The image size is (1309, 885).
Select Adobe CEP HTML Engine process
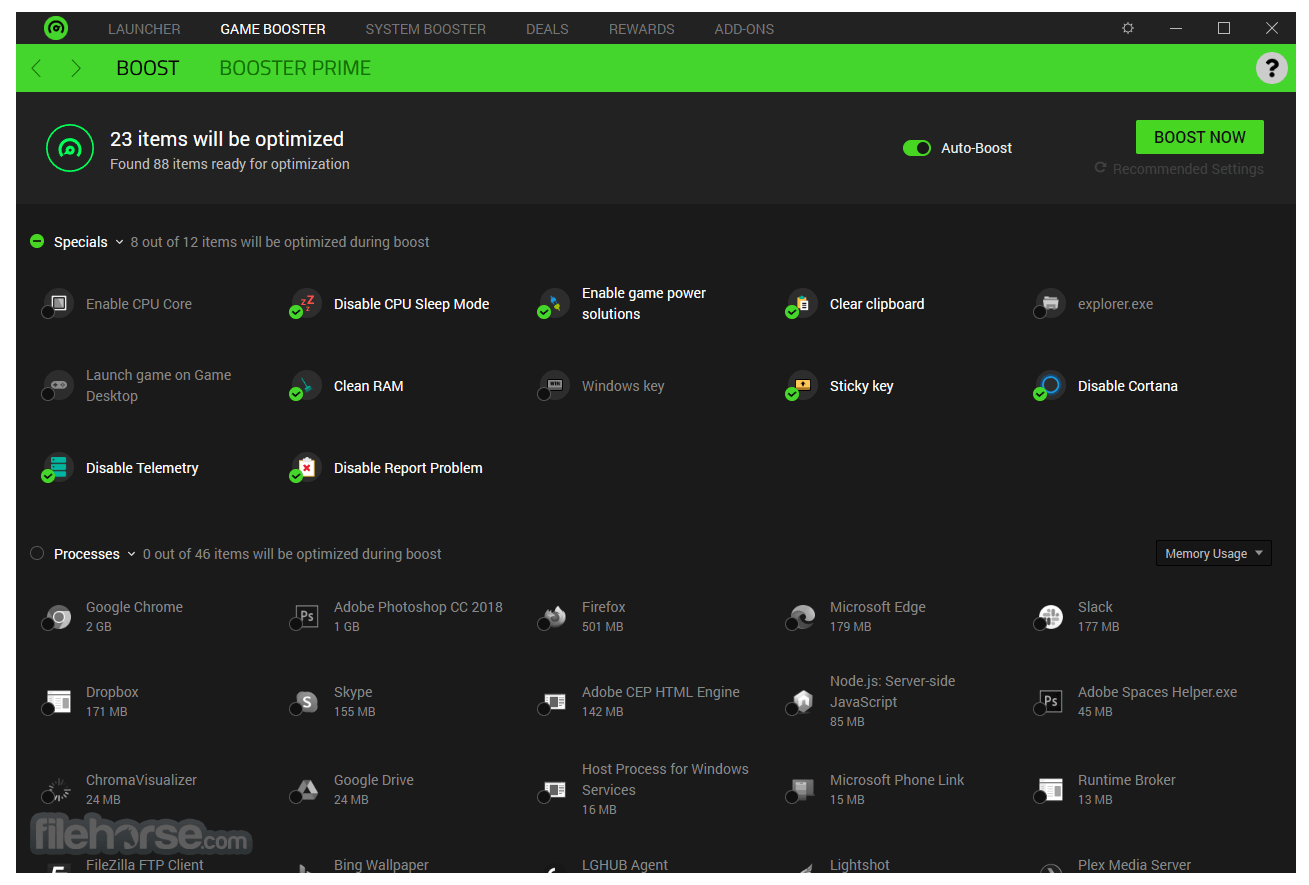tap(640, 701)
